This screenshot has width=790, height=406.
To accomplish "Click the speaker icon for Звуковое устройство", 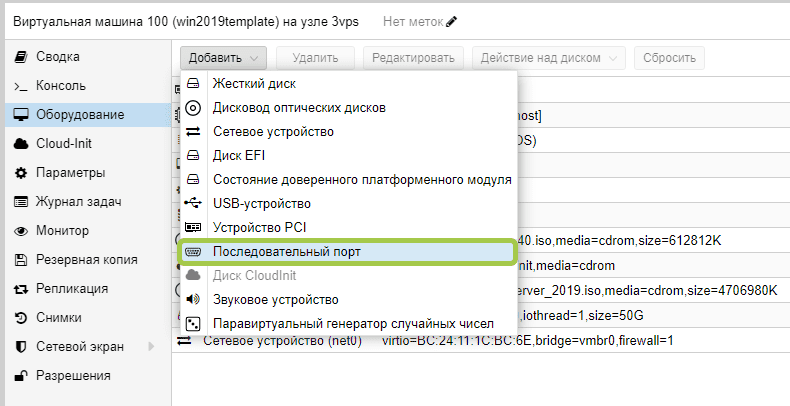I will click(x=193, y=300).
